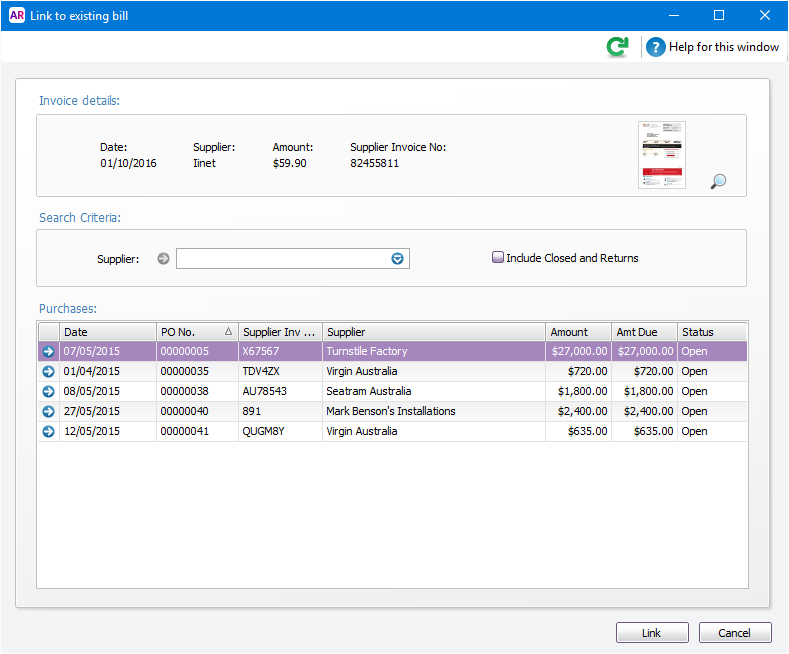Click the arrow icon beside Supplier field
Viewport: 789px width, 654px height.
coord(164,259)
